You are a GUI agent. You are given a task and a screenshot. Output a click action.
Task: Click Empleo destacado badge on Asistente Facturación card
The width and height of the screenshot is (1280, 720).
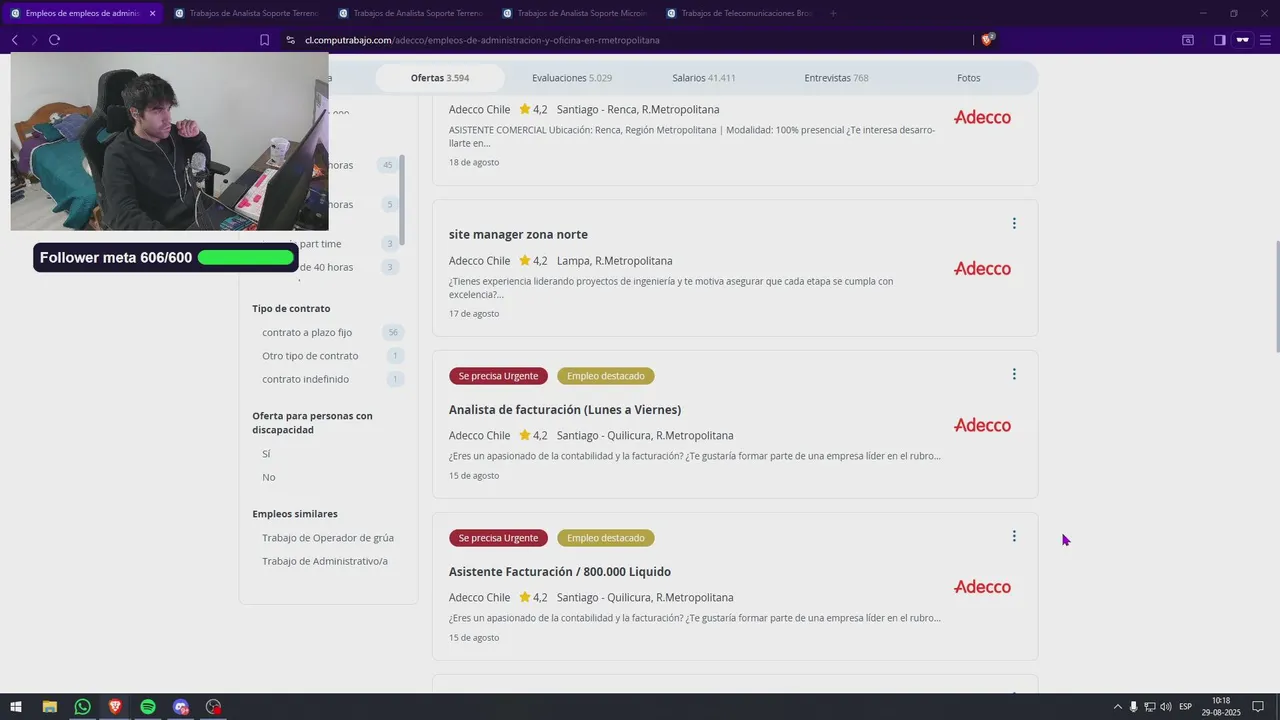605,538
